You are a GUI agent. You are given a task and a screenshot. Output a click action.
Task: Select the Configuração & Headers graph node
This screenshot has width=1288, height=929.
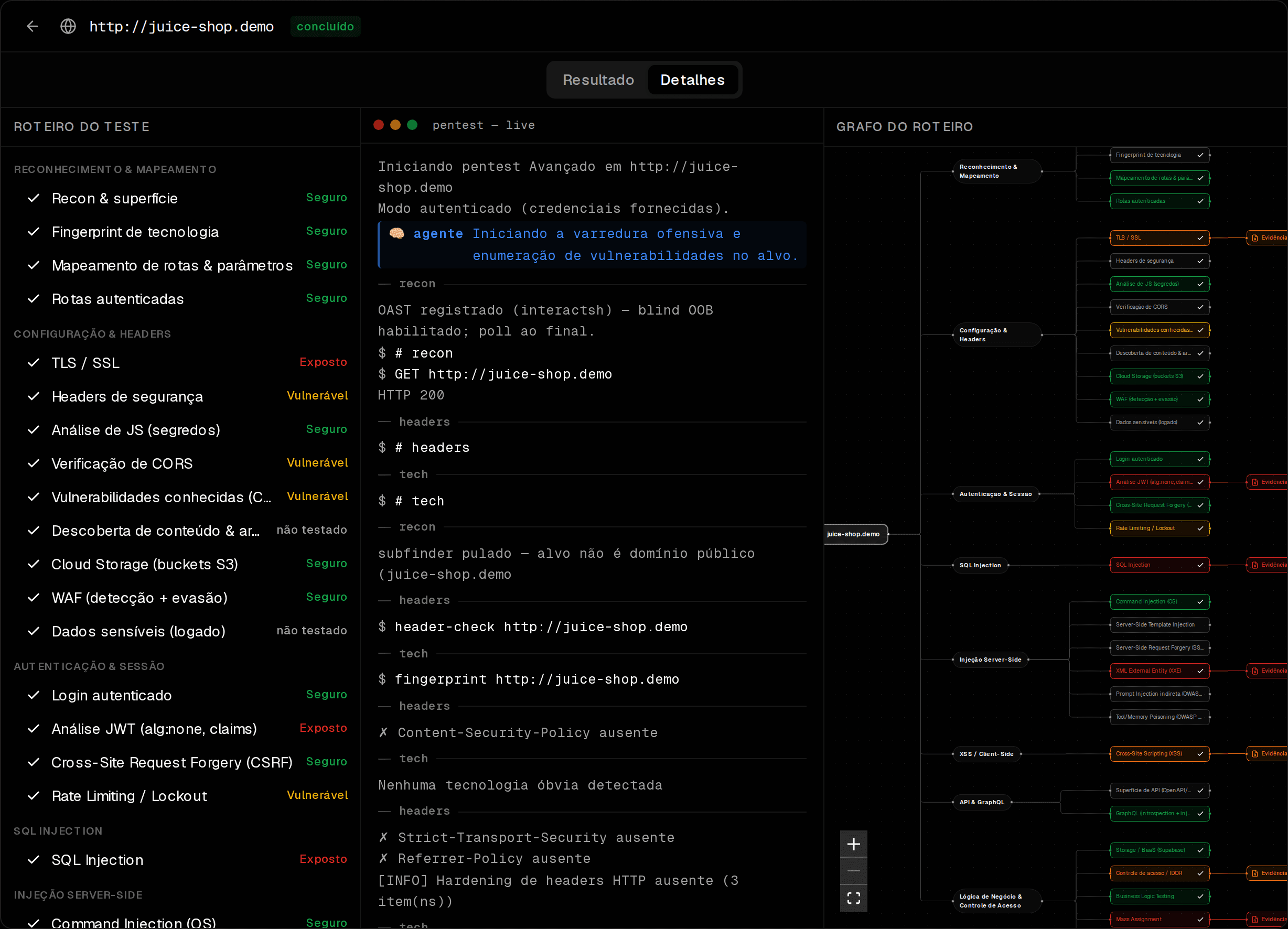(x=996, y=334)
